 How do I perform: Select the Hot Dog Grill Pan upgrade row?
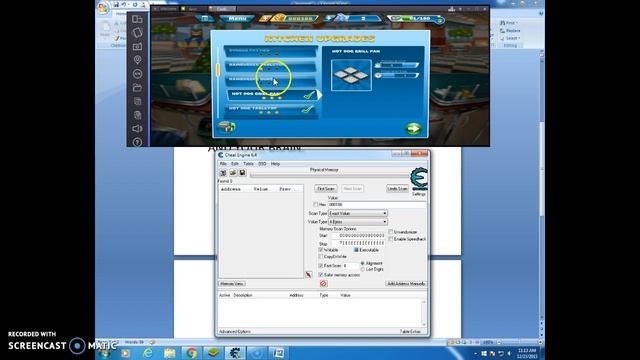click(x=272, y=95)
